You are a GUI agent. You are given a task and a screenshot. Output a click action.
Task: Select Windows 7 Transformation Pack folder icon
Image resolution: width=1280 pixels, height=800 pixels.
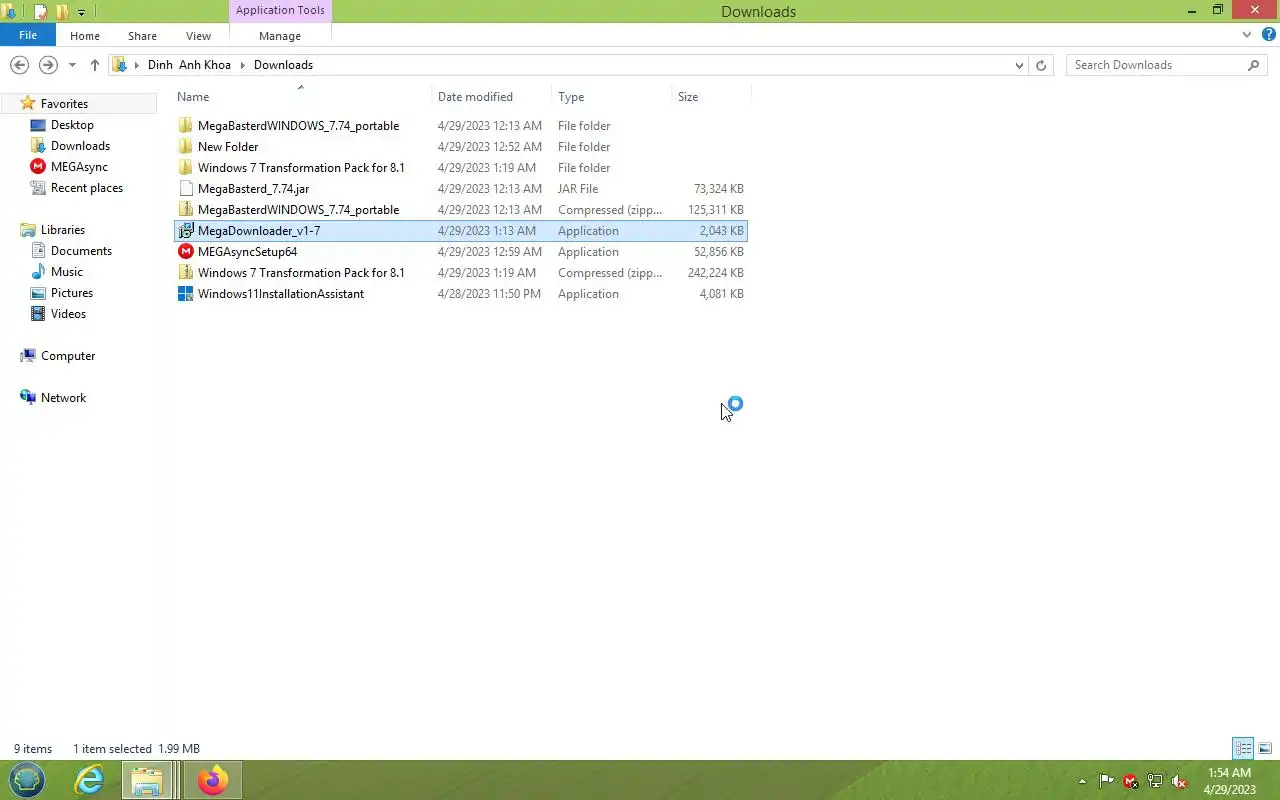pos(185,168)
